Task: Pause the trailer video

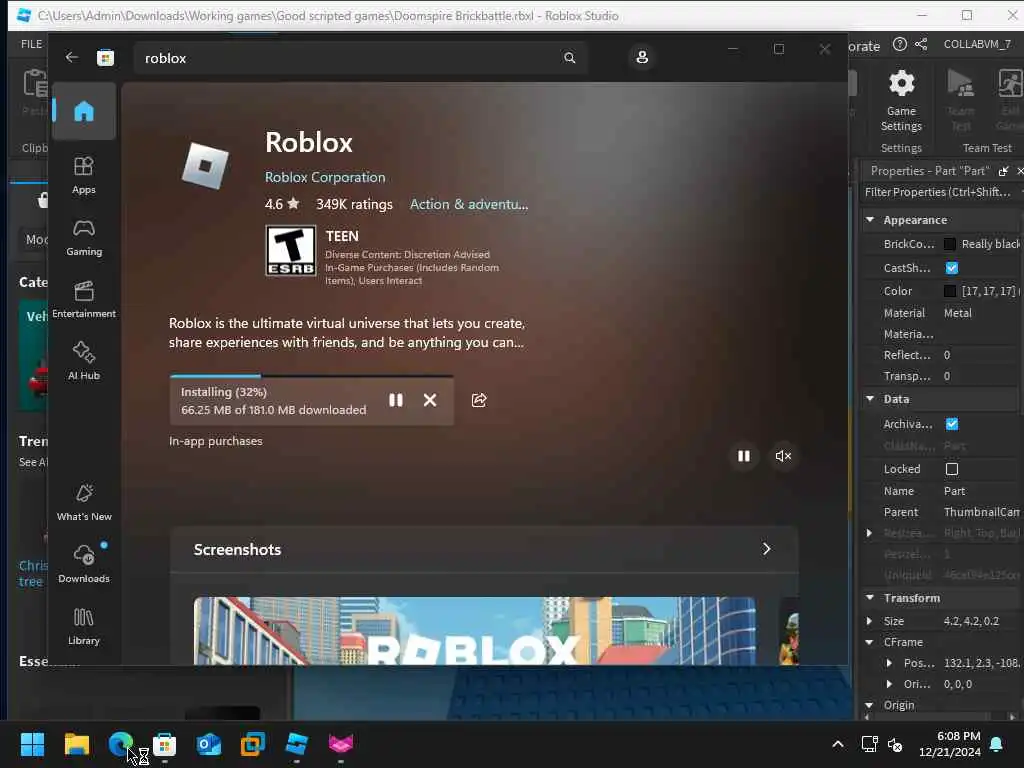Action: [x=743, y=456]
